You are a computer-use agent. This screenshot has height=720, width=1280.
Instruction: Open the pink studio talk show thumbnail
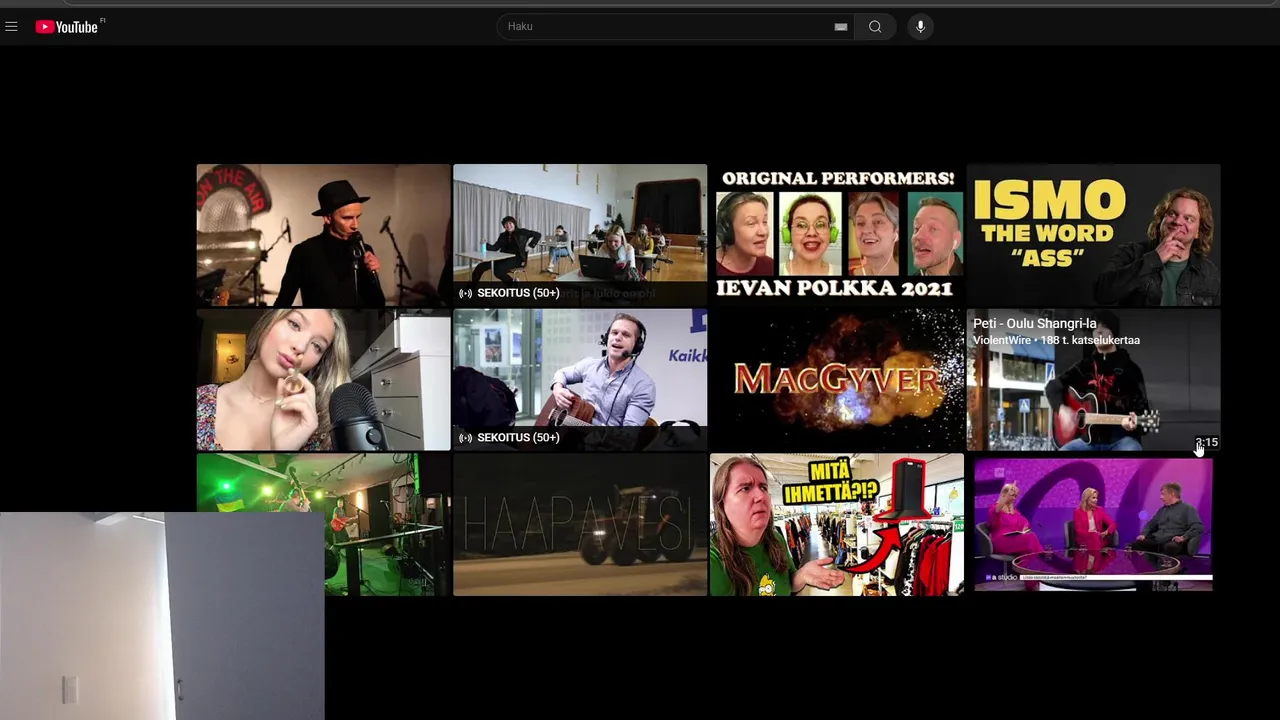[x=1093, y=524]
